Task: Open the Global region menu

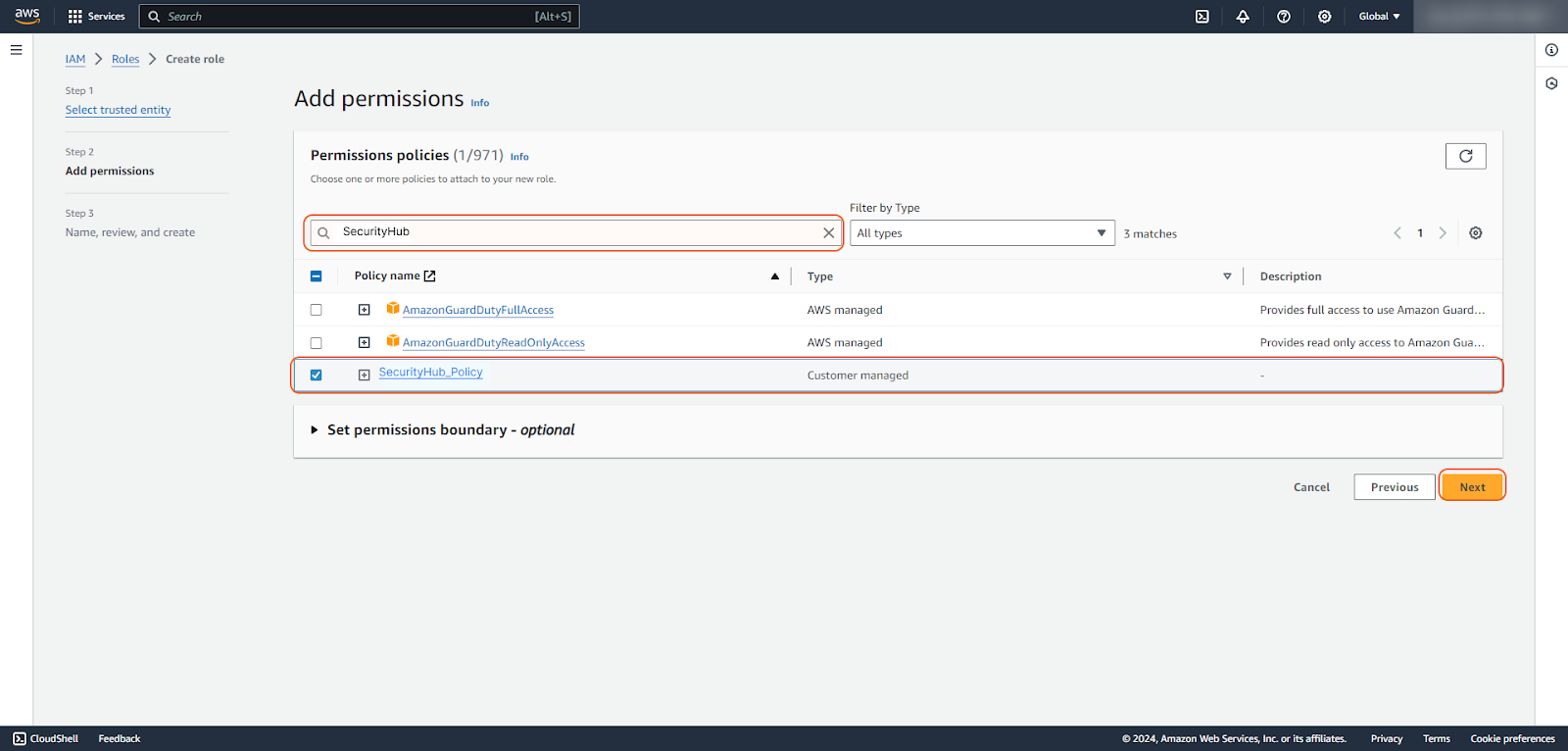Action: (x=1378, y=17)
